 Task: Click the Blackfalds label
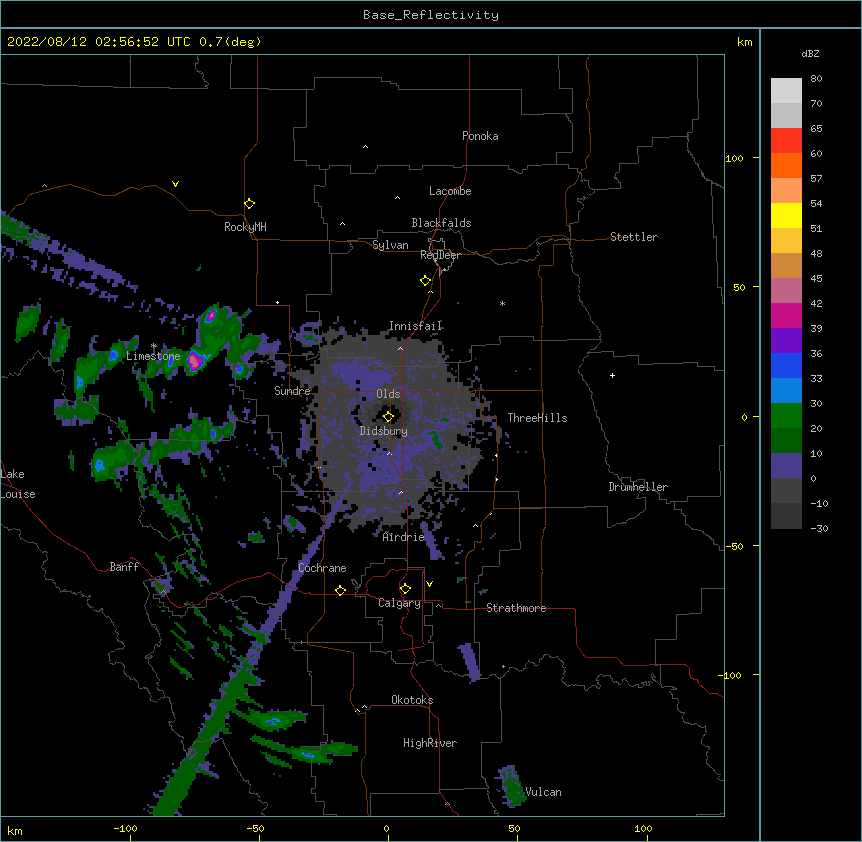[x=441, y=223]
